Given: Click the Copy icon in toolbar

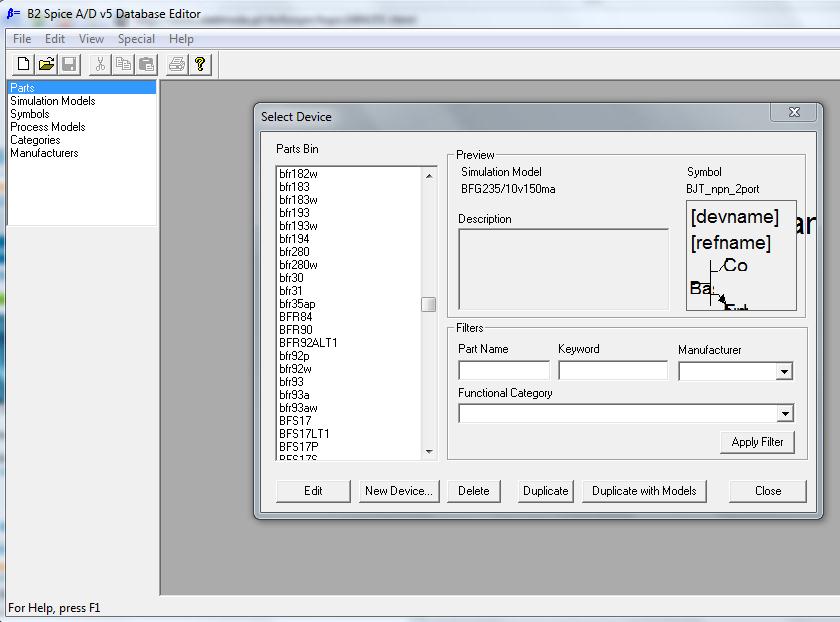Looking at the screenshot, I should [x=123, y=64].
